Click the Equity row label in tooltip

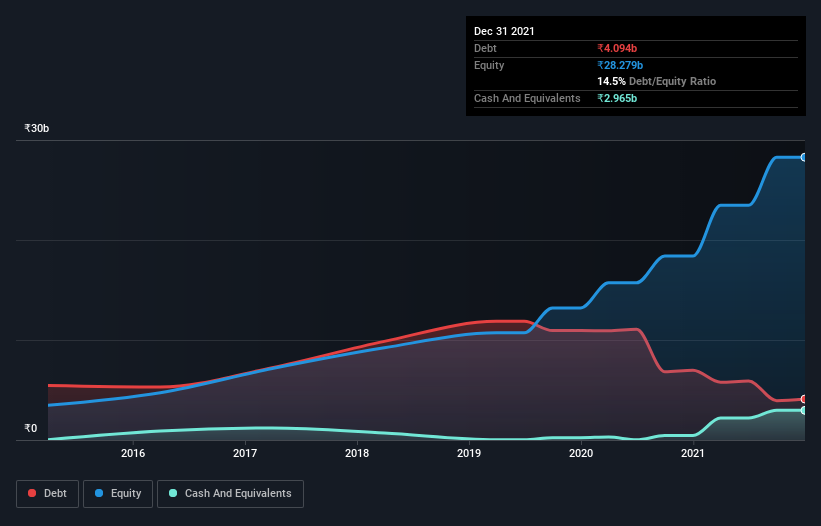click(x=489, y=65)
